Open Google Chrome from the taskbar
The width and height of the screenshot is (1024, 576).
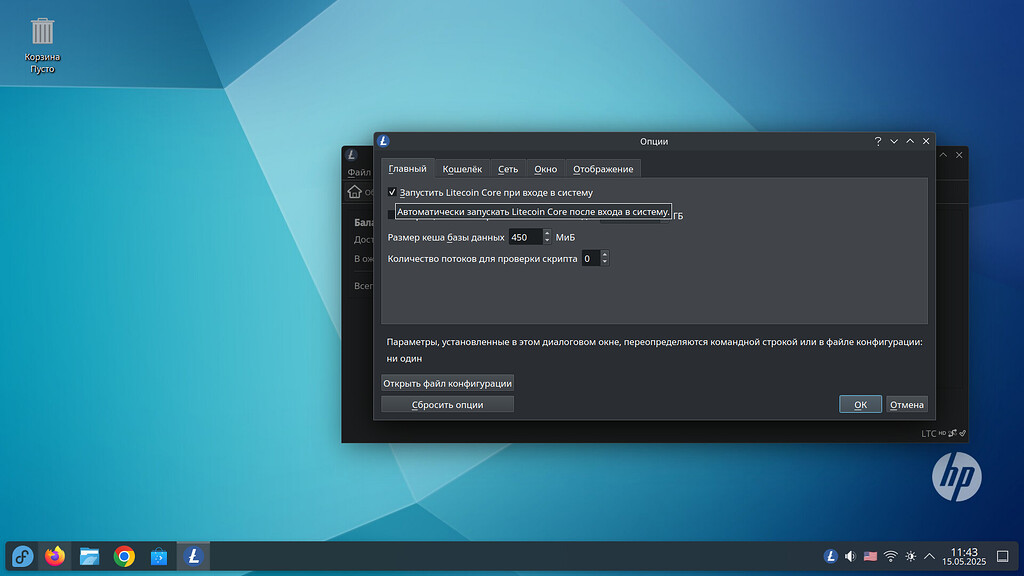click(124, 556)
